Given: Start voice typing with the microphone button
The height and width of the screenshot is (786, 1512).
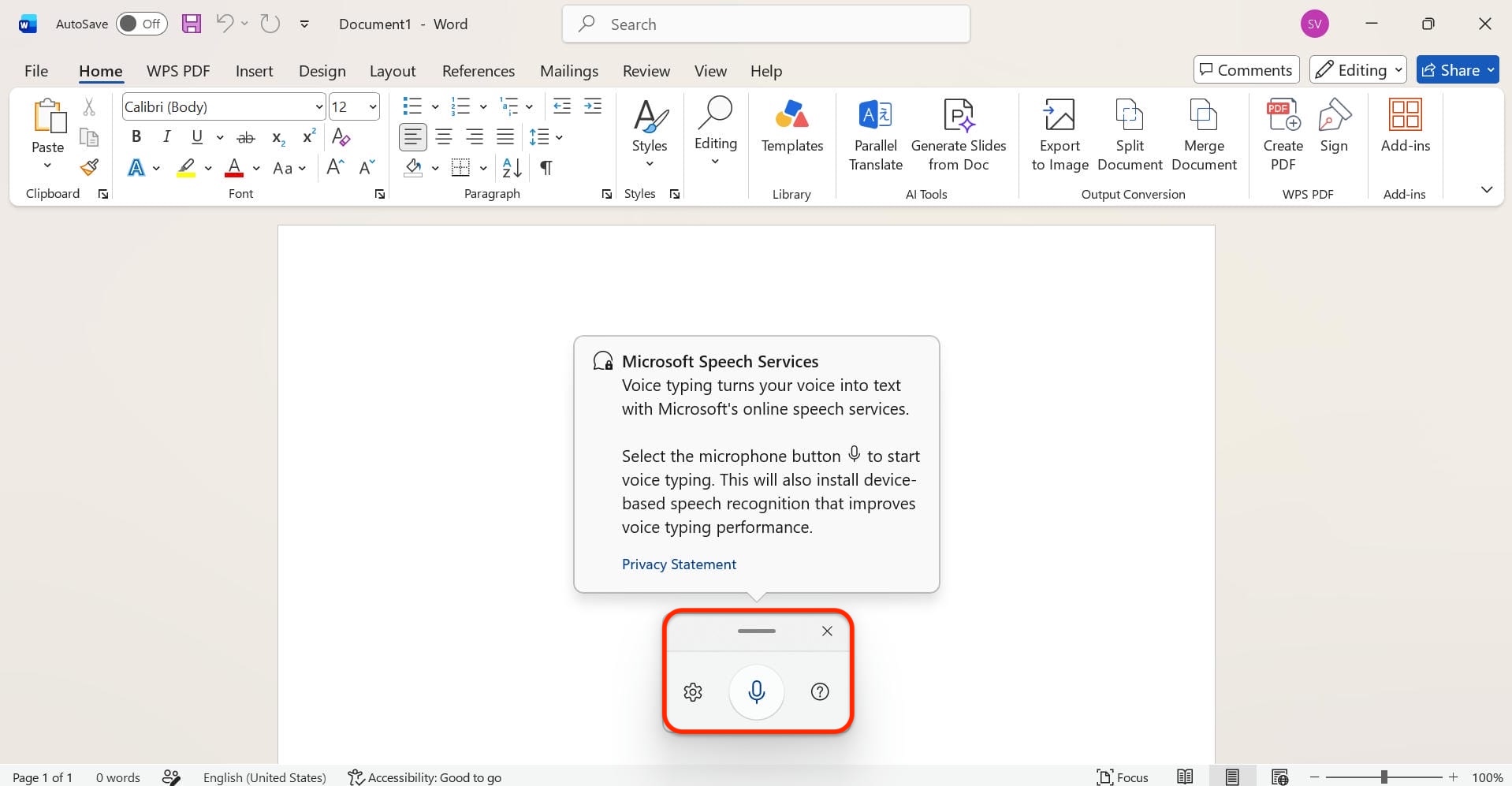Looking at the screenshot, I should (x=756, y=691).
